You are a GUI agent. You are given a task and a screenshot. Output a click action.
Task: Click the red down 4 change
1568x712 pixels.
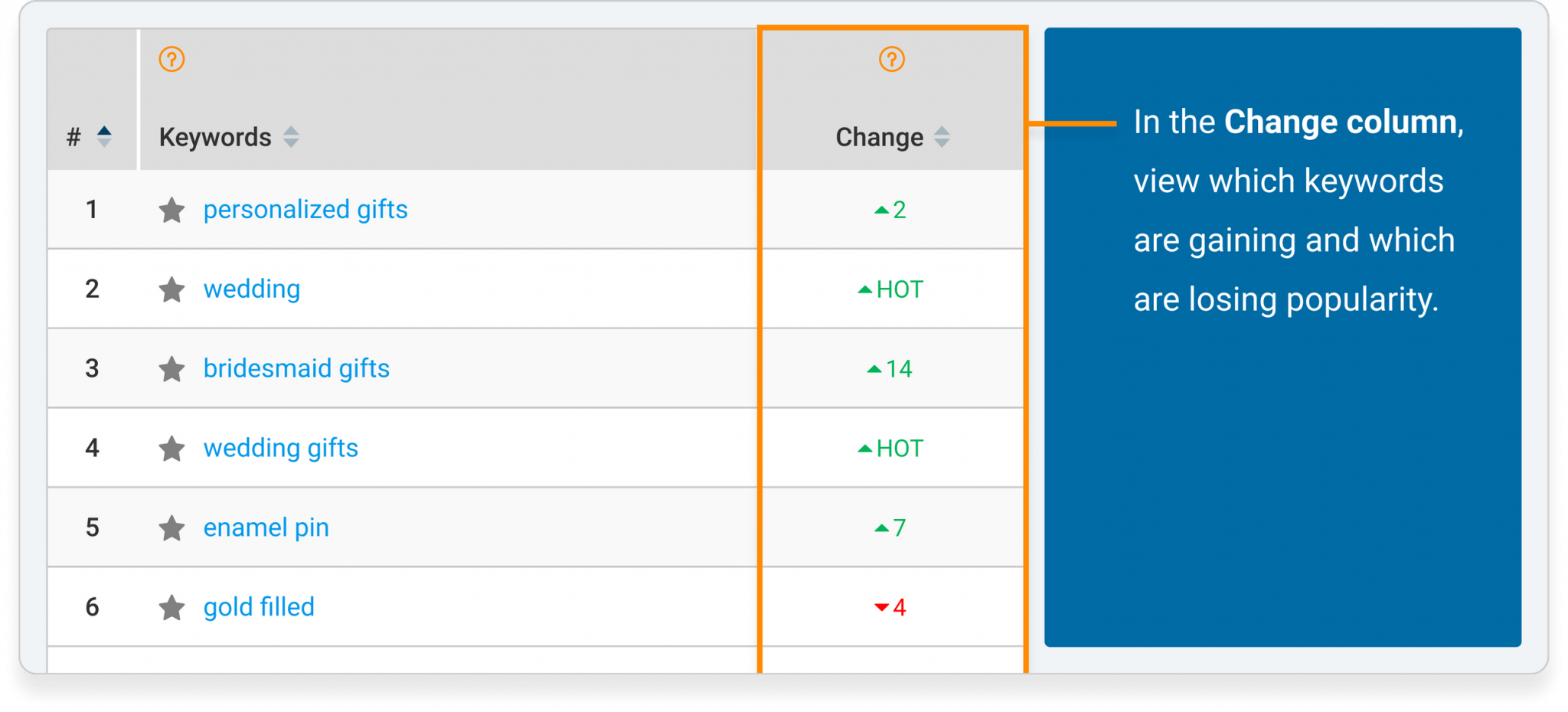[x=890, y=608]
